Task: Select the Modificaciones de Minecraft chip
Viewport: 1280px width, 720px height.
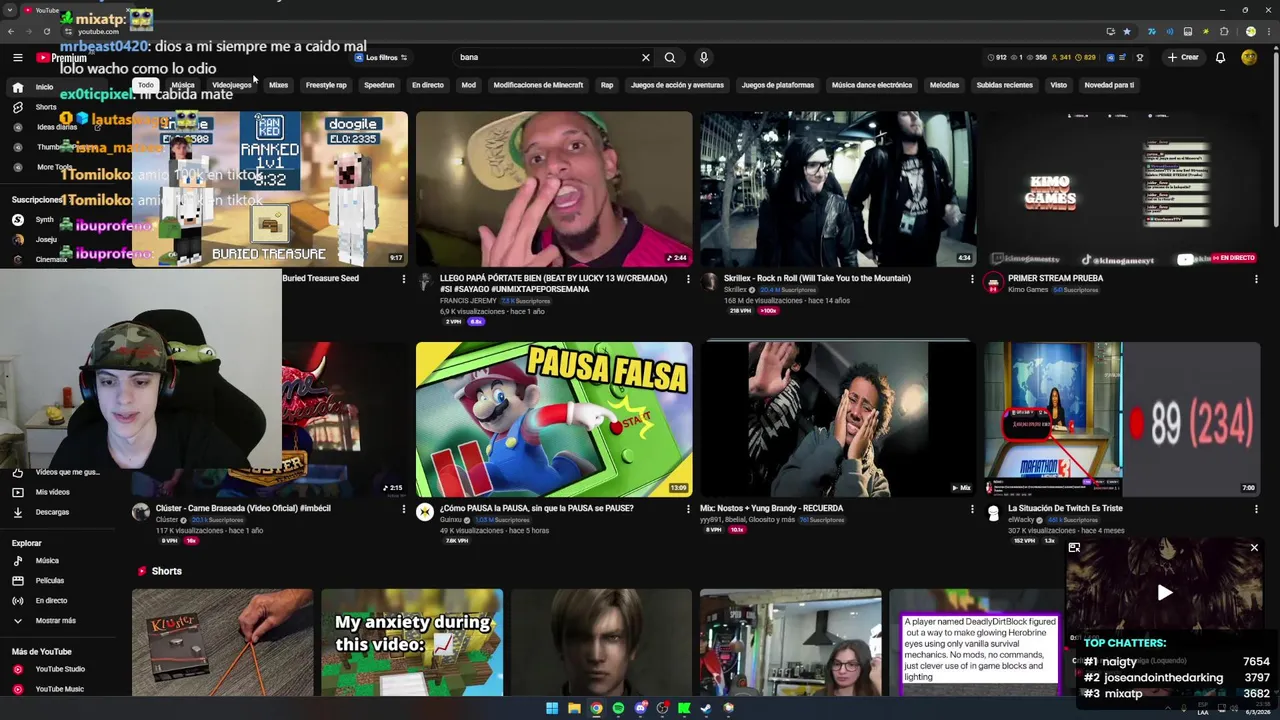Action: (x=538, y=85)
